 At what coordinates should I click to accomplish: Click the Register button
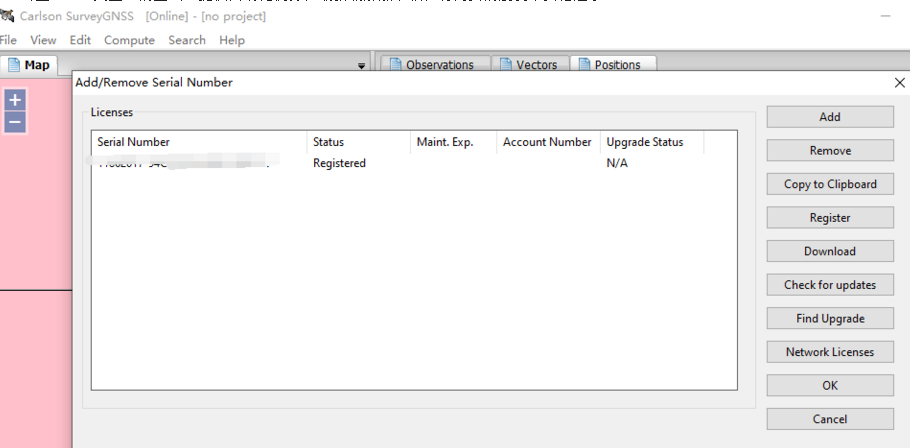coord(830,218)
